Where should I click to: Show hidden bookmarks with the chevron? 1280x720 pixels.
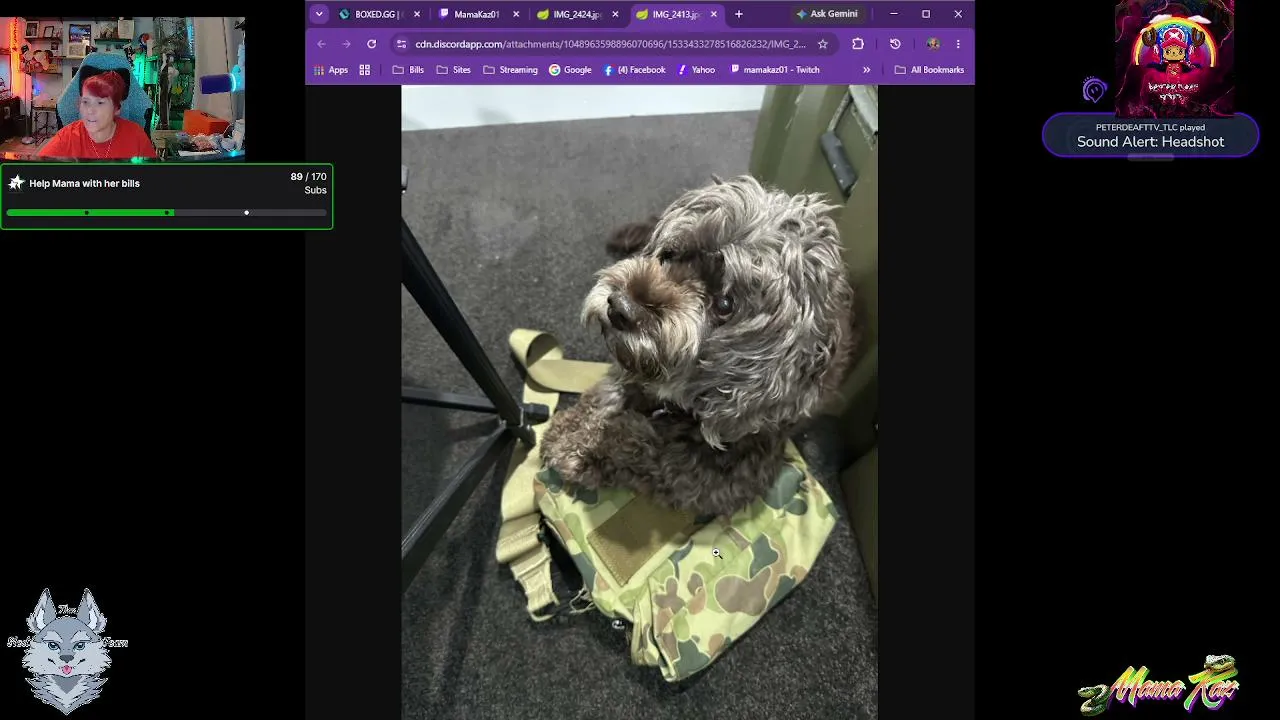tap(867, 70)
